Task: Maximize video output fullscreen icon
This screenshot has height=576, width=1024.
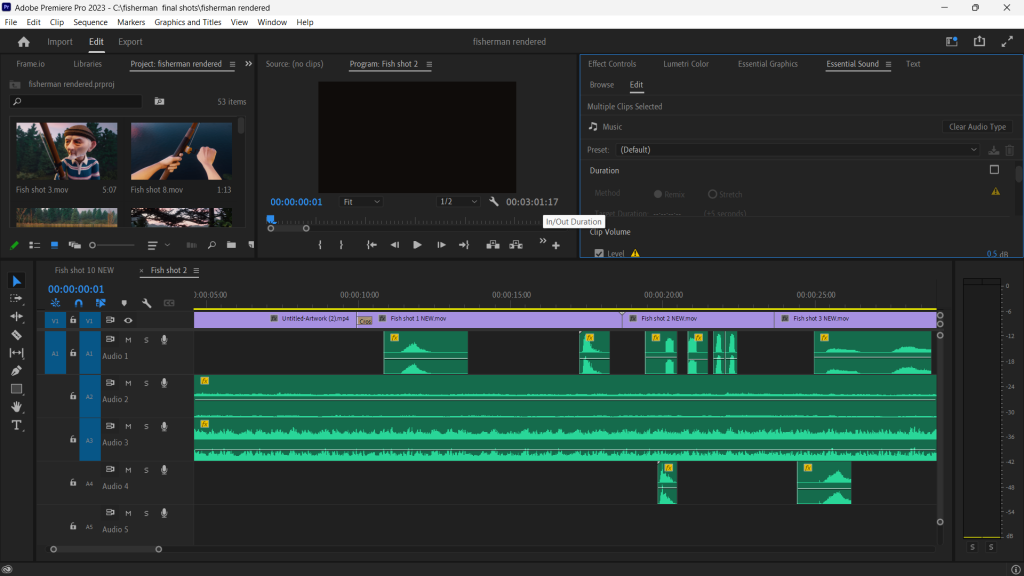Action: point(1007,41)
